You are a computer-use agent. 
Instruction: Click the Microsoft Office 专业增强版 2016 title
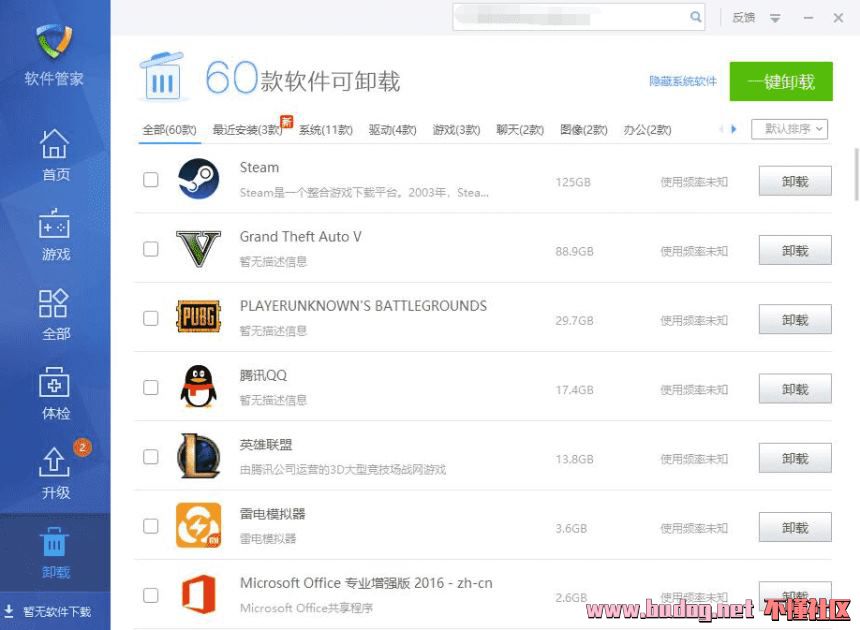coord(366,583)
